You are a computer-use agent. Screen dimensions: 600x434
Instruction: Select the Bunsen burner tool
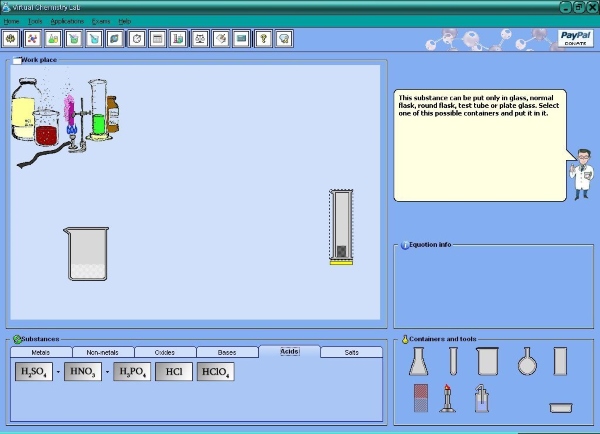tap(451, 399)
